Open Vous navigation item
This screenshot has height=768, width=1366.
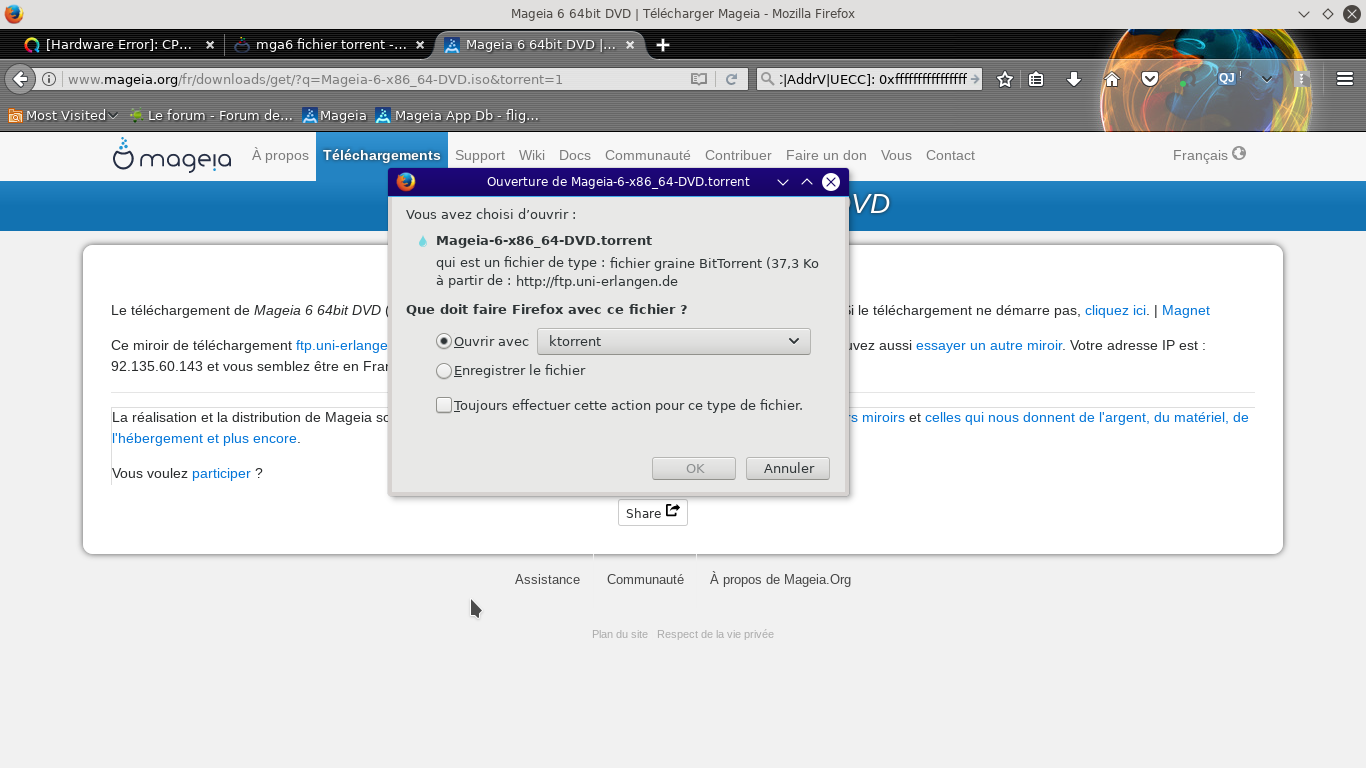[x=896, y=155]
